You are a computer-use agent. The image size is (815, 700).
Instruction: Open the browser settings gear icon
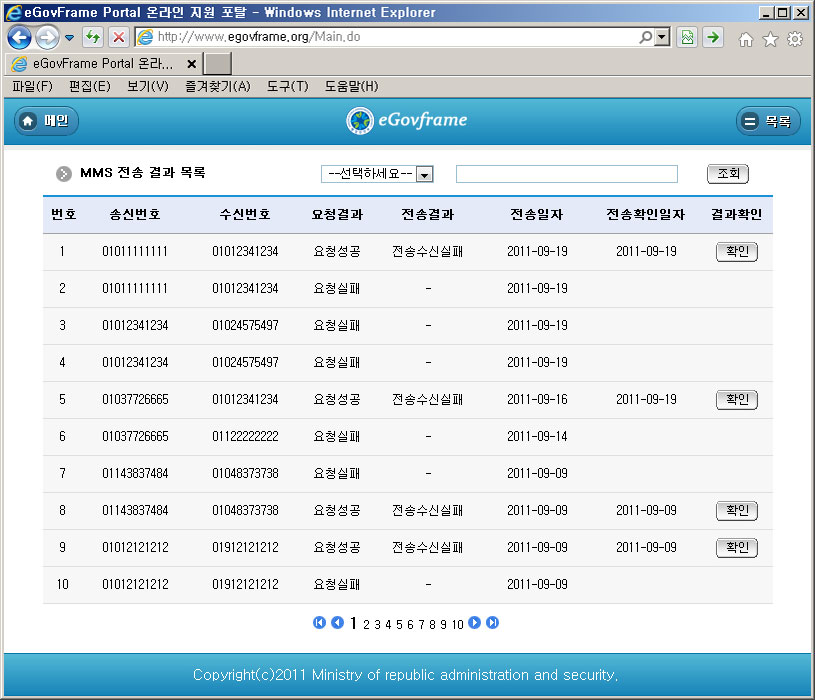coord(795,39)
